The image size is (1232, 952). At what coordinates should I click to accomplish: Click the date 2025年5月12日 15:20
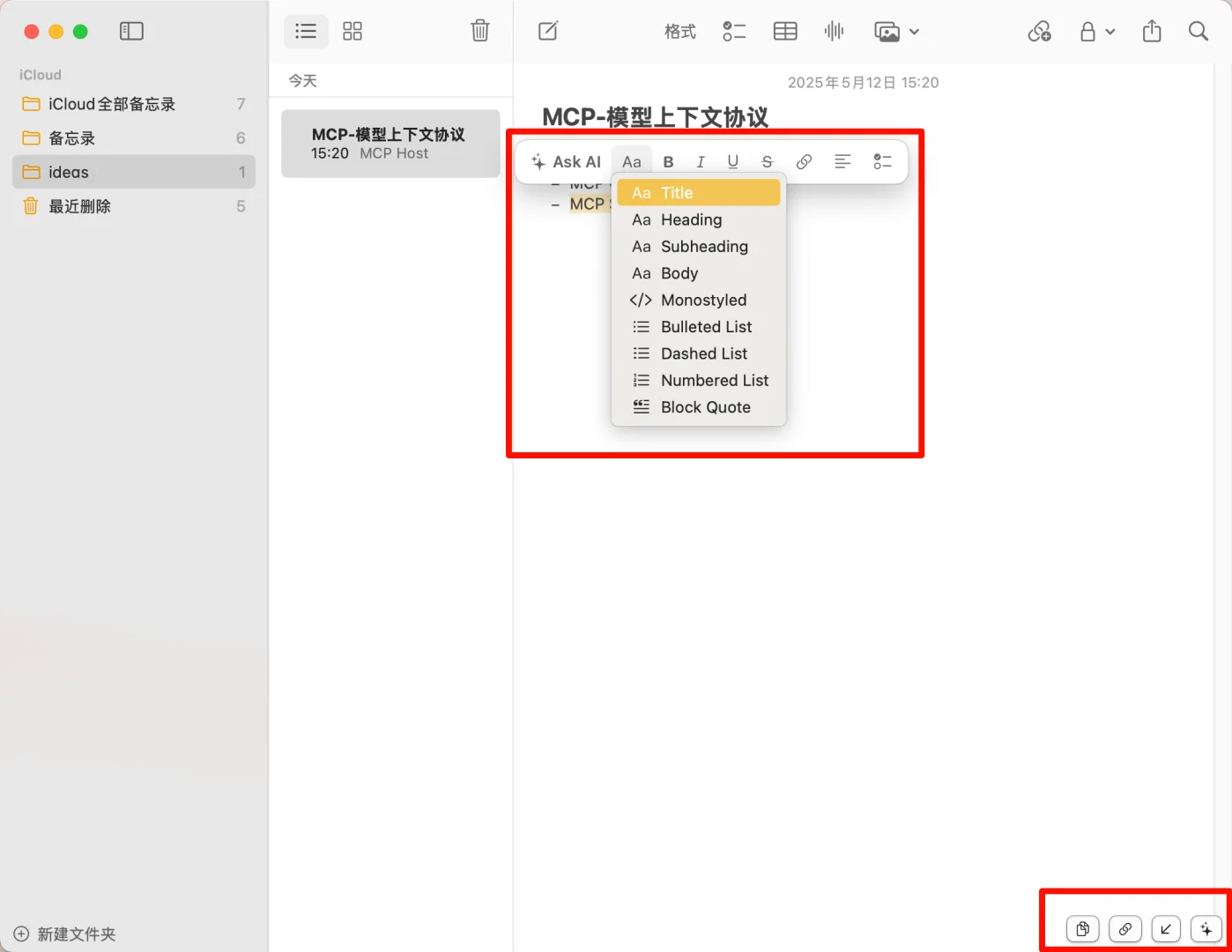(x=863, y=83)
